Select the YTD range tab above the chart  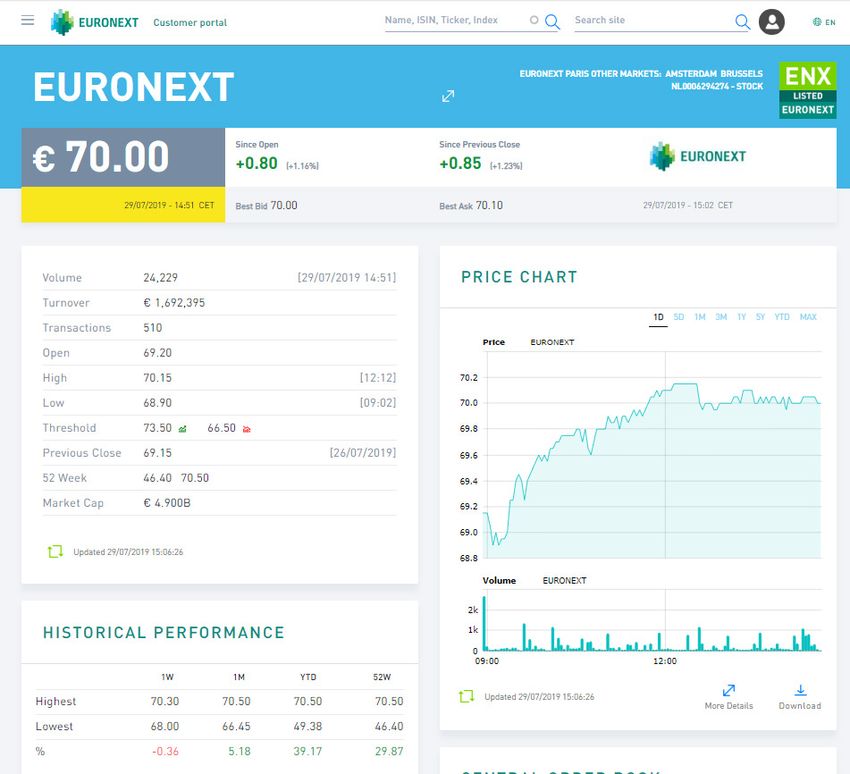point(782,317)
